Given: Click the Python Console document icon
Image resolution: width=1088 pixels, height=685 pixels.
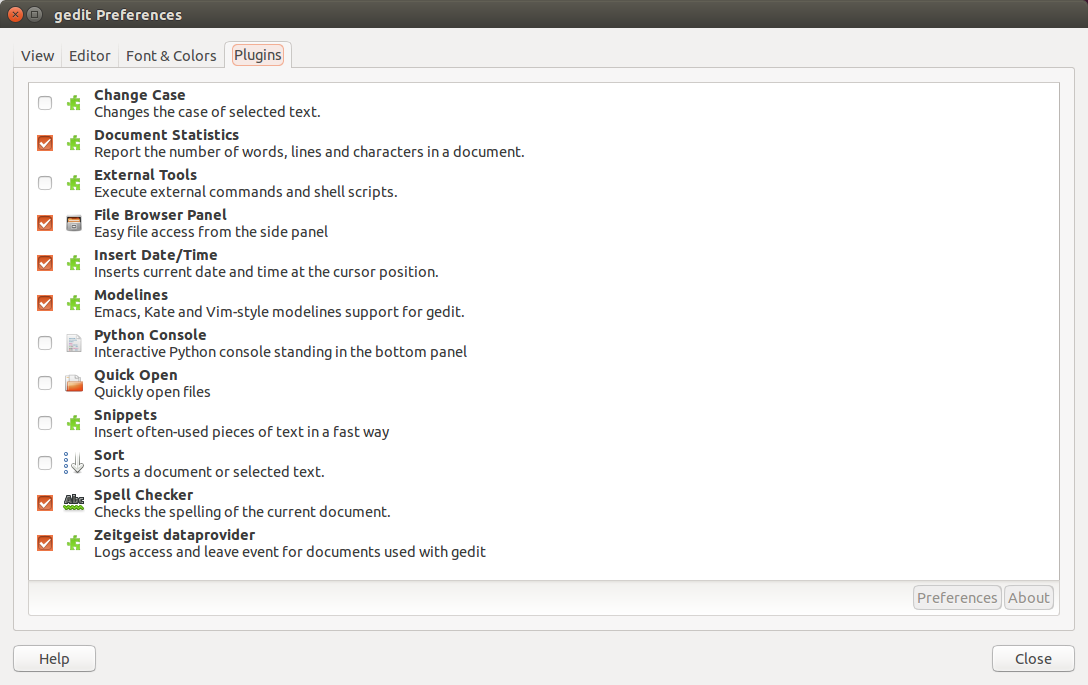Looking at the screenshot, I should click(x=74, y=344).
